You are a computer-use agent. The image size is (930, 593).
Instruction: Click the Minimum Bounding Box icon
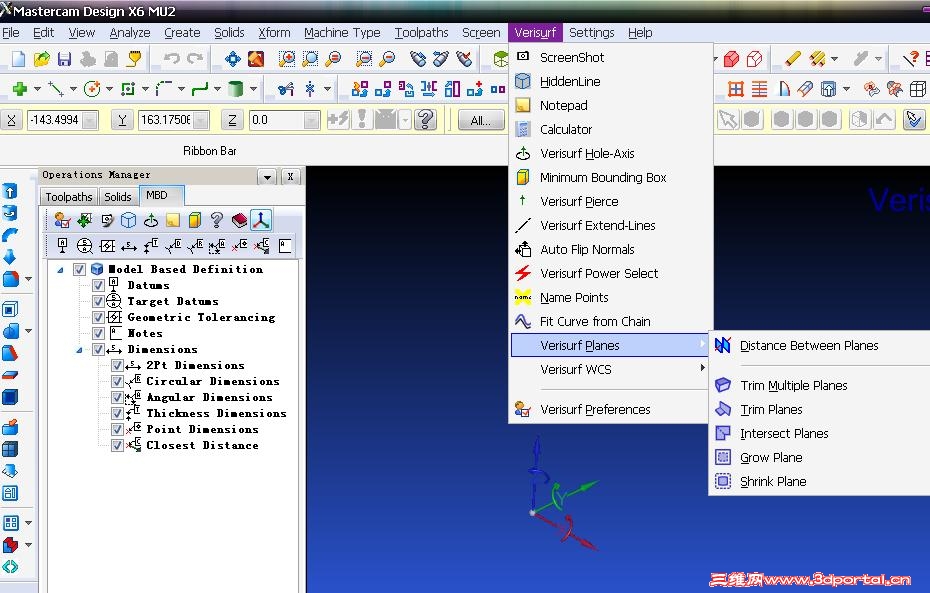tap(523, 177)
